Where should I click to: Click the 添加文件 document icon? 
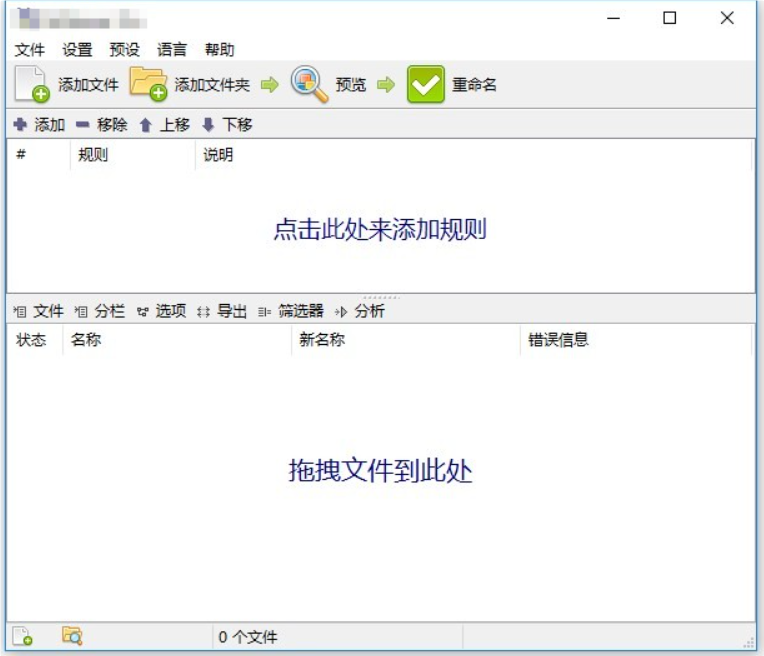tap(32, 84)
